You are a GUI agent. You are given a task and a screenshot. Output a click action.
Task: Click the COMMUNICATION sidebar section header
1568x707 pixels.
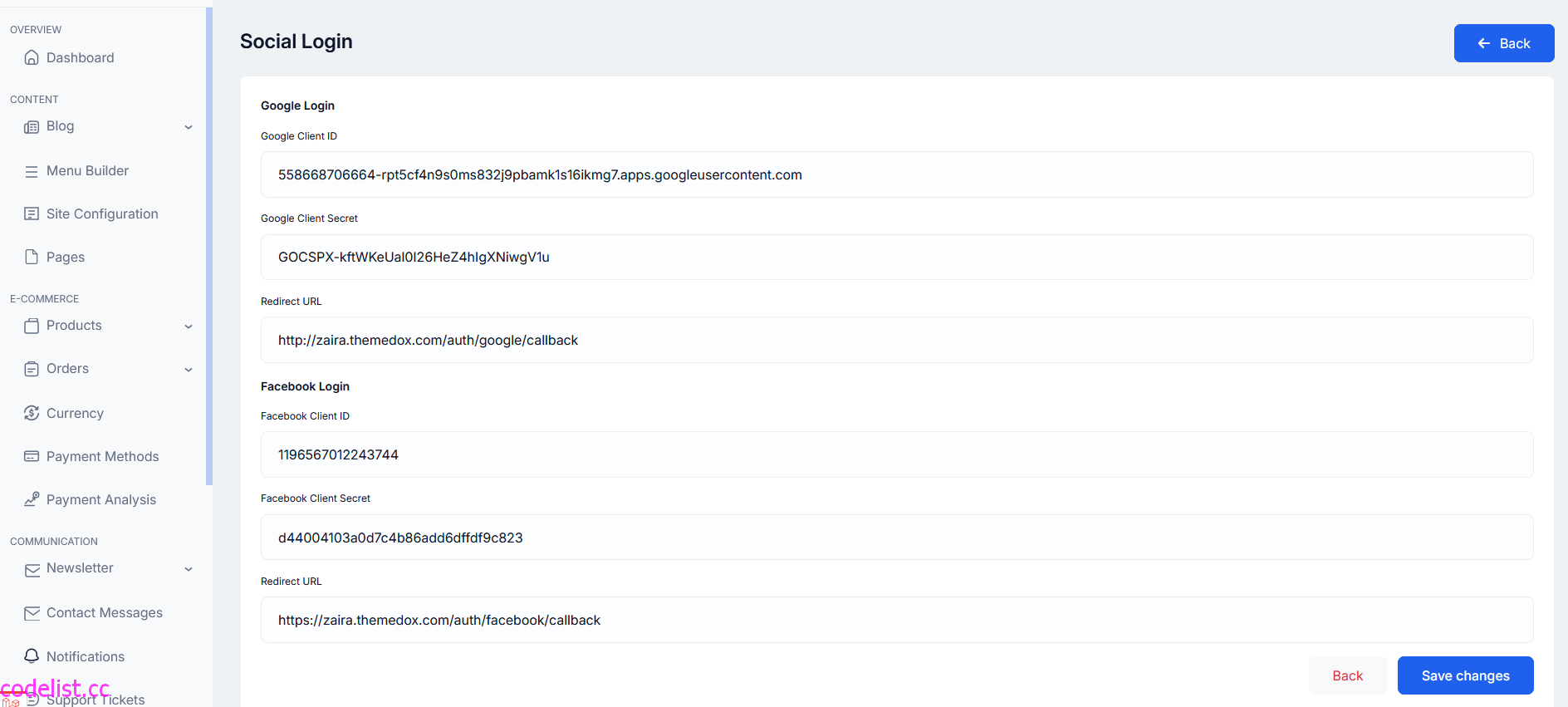click(x=54, y=542)
